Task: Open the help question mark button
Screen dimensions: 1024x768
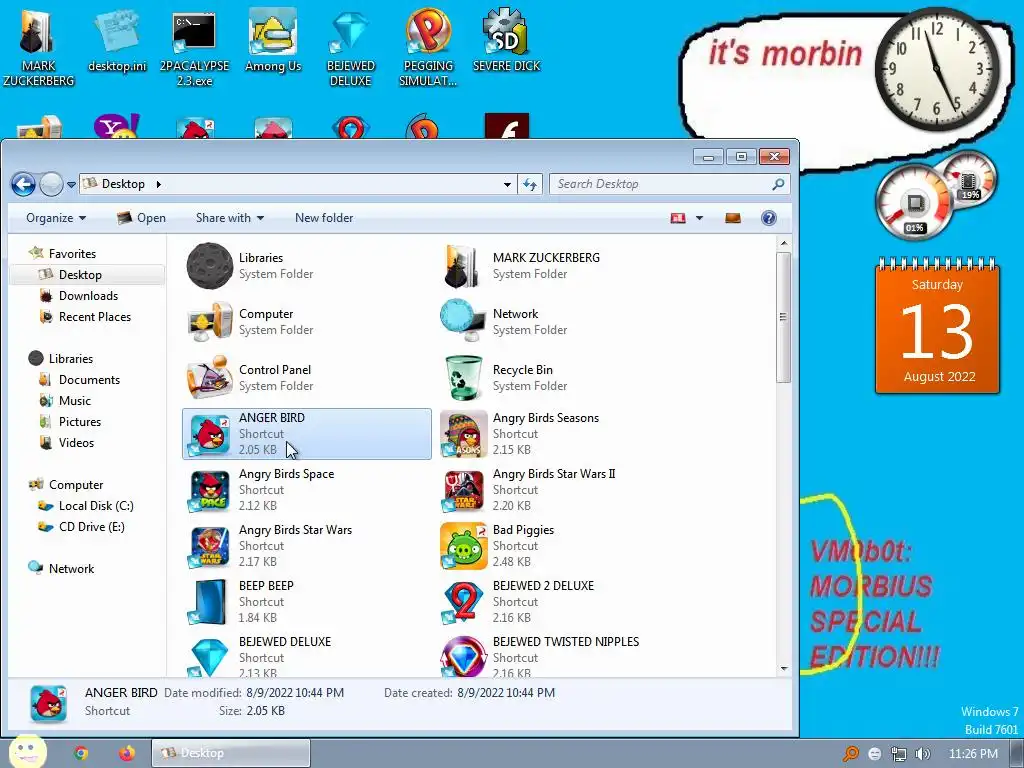Action: [769, 218]
